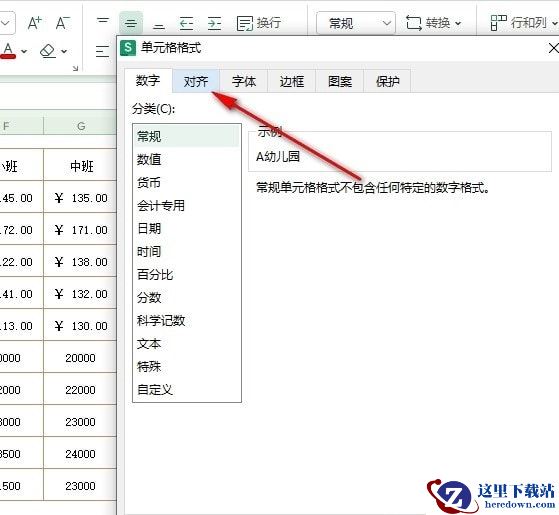Screen dimensions: 559x515
Task: Open the 常规 number format dropdown
Action: tap(355, 24)
